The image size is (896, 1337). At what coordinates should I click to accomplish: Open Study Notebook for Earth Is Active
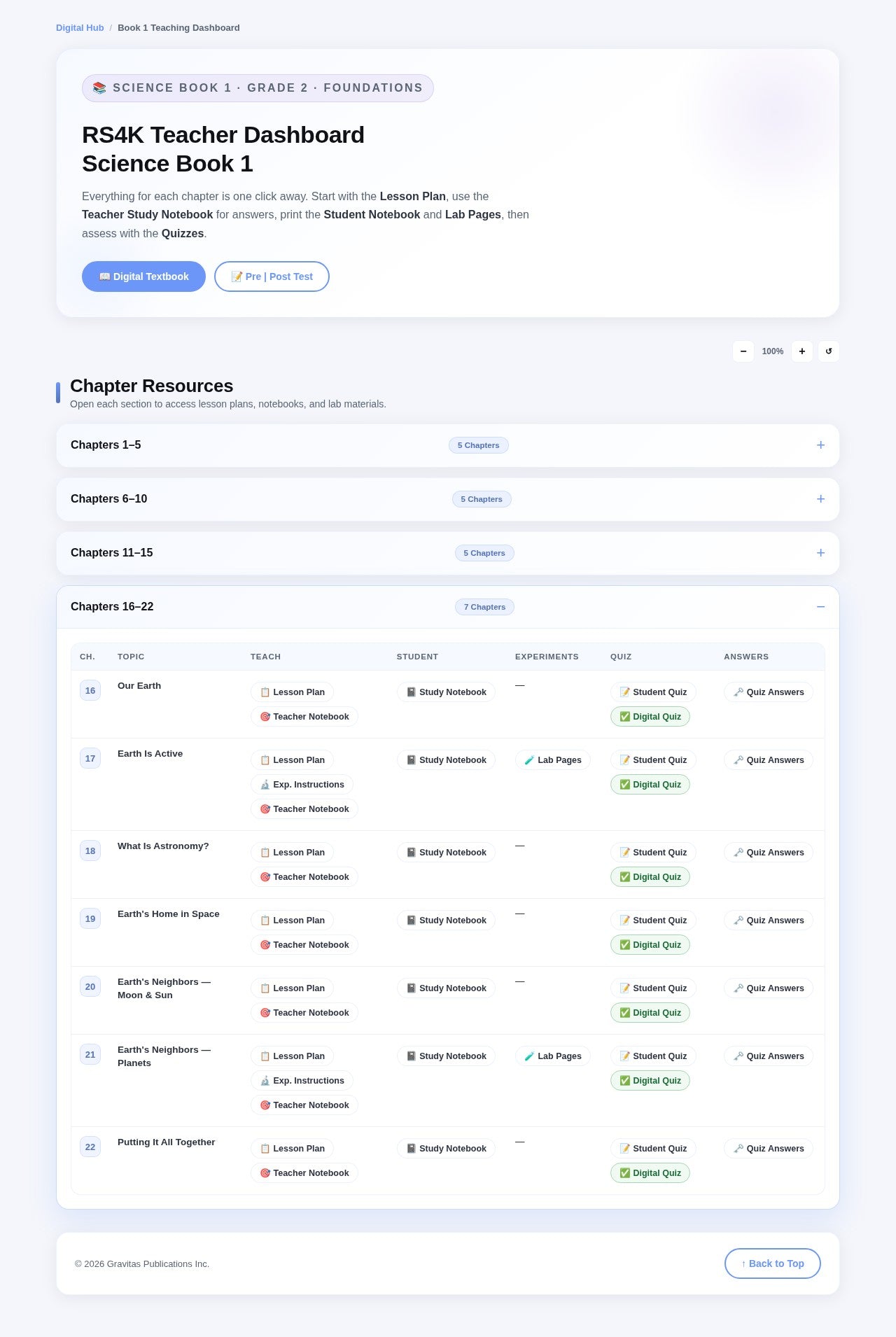[446, 760]
